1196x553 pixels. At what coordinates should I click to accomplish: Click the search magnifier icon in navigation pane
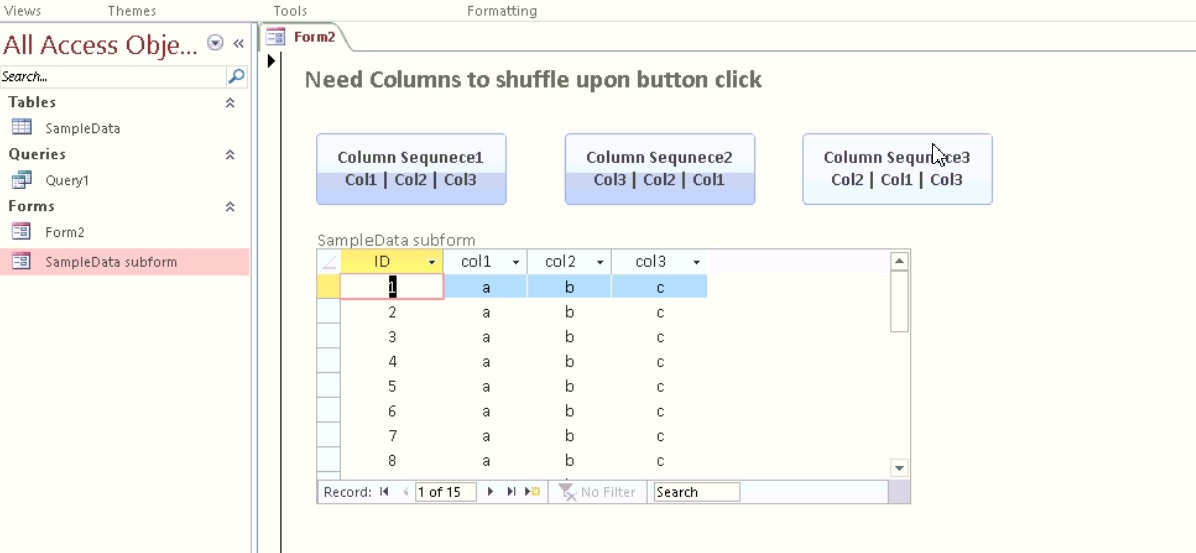click(236, 76)
